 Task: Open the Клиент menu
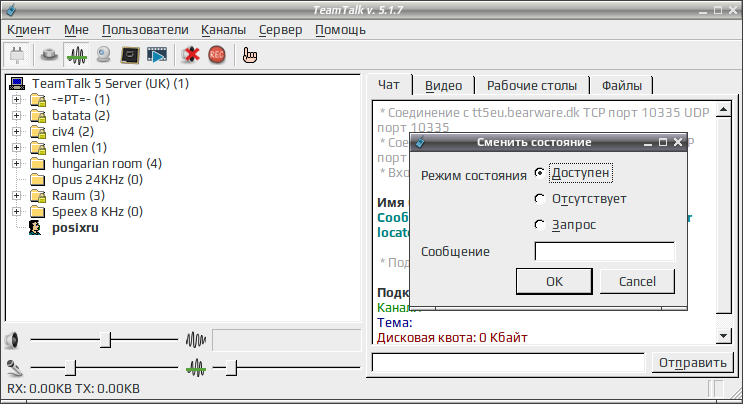point(29,30)
